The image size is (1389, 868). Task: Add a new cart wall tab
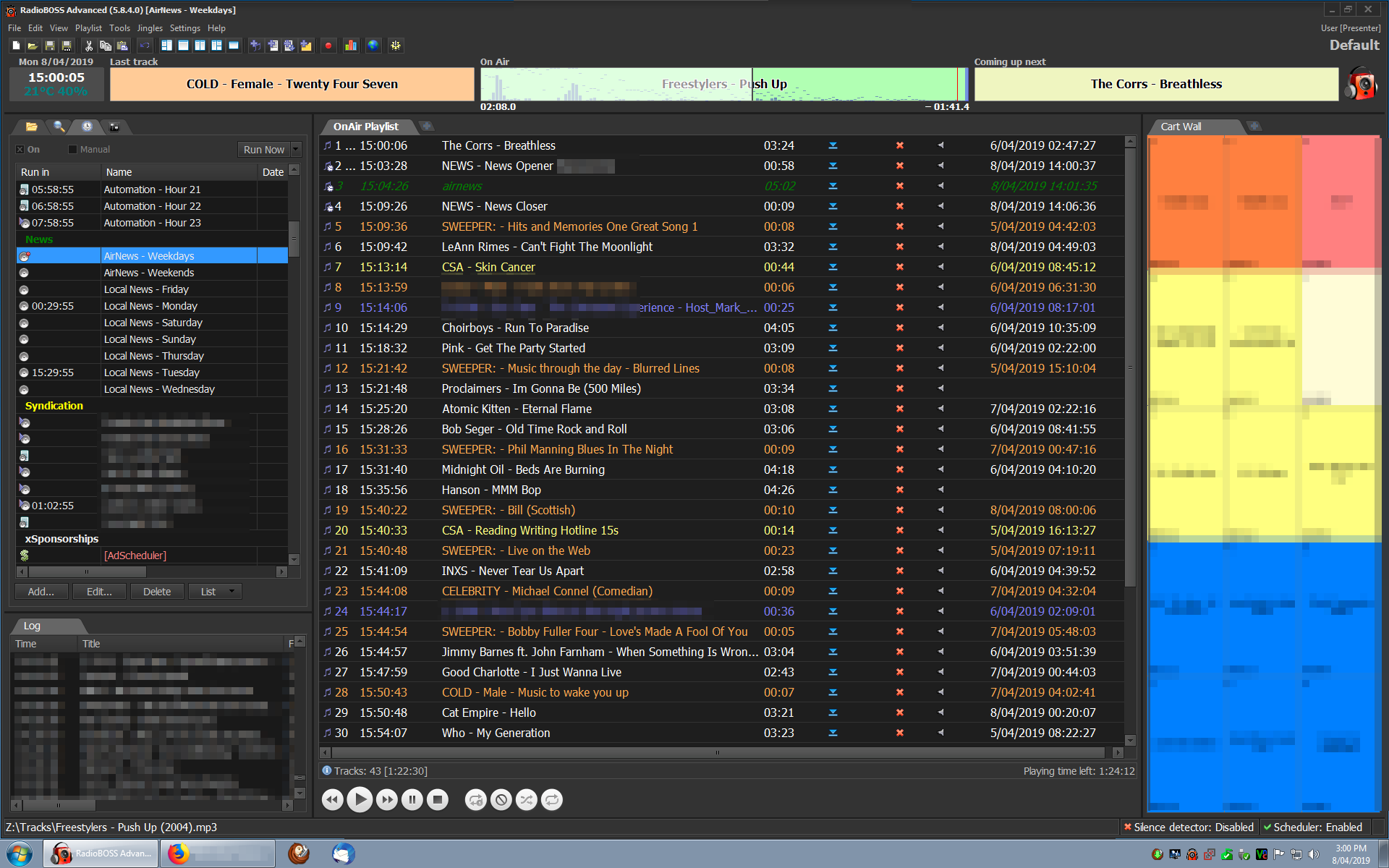coord(1255,127)
